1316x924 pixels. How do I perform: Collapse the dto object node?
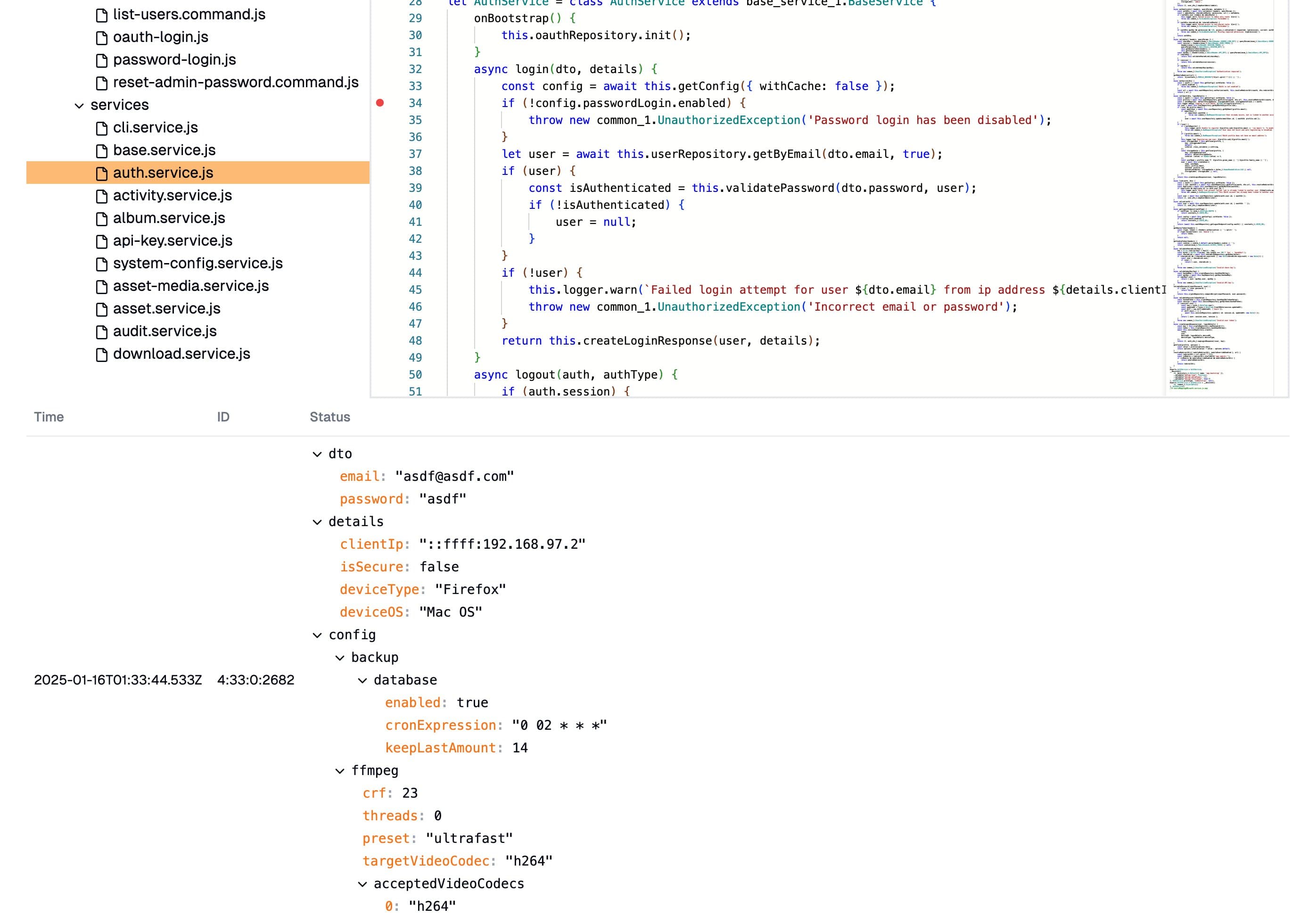point(317,454)
